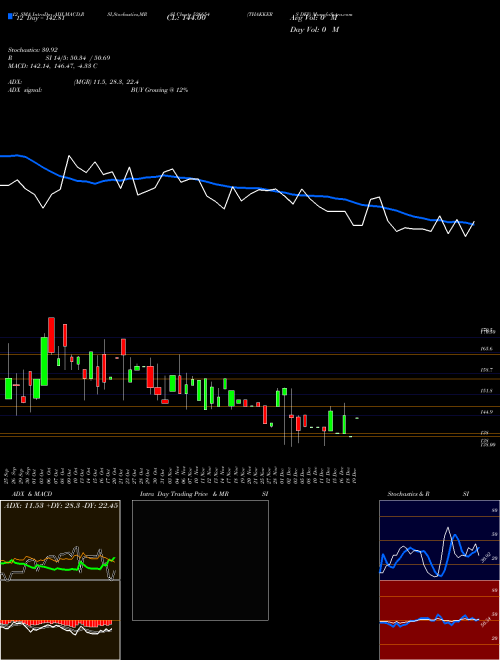The width and height of the screenshot is (500, 660).
Task: Click the '(MGR) 11.5, 28.3, 22.4' ADX values
Action: point(106,82)
